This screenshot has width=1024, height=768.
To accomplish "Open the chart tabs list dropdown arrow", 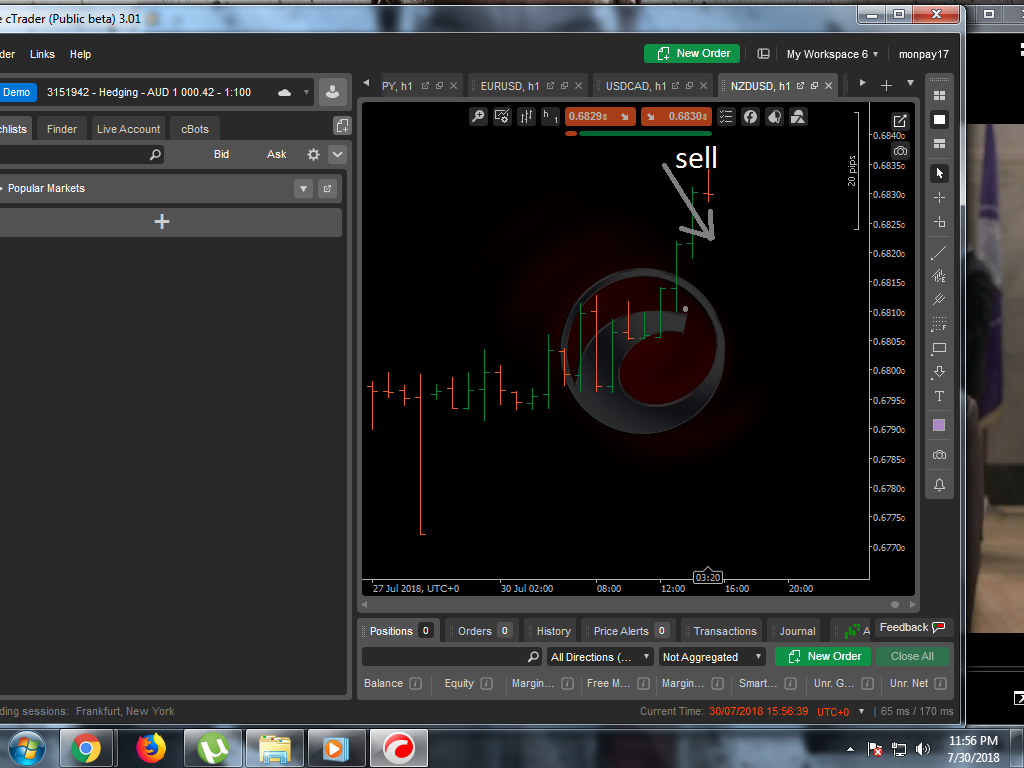I will coord(910,83).
